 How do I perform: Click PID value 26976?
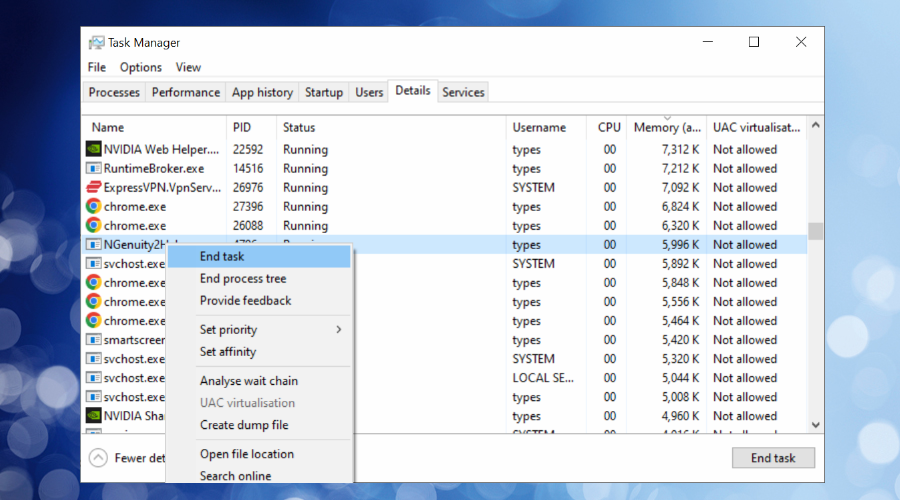point(248,187)
